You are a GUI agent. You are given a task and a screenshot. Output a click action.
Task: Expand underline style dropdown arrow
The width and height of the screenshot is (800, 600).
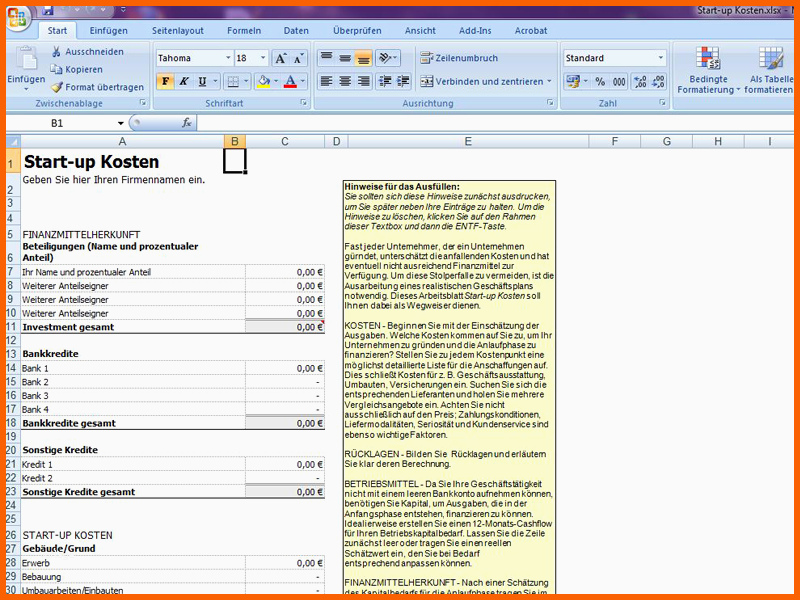(215, 81)
